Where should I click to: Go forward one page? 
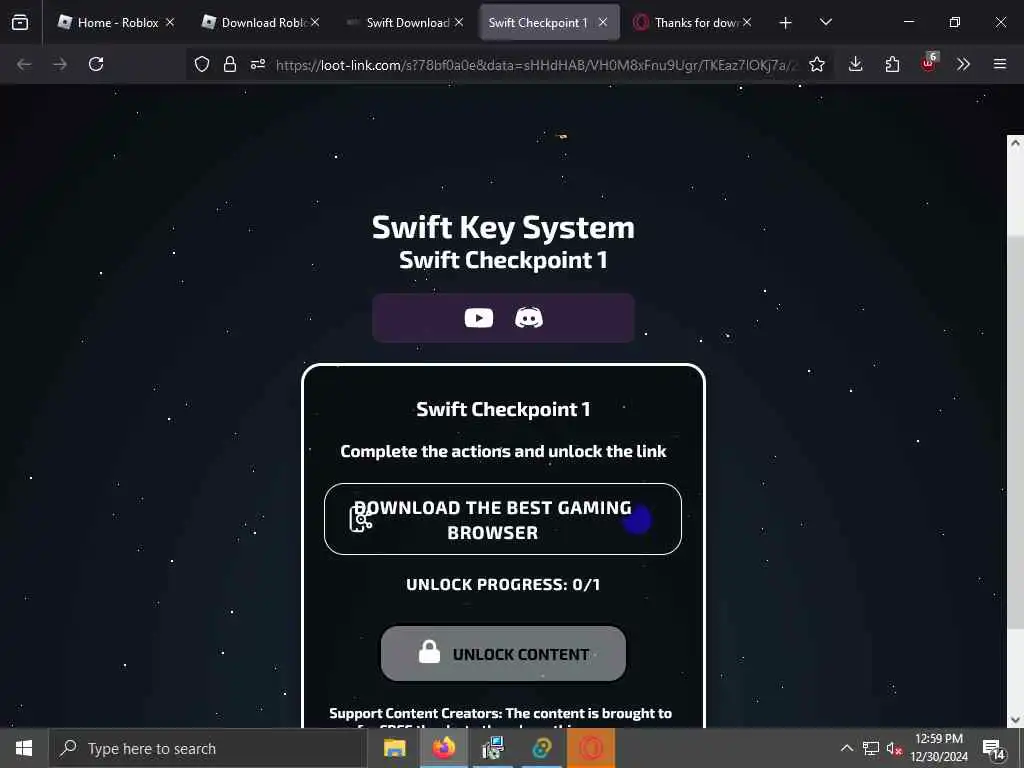[x=60, y=64]
